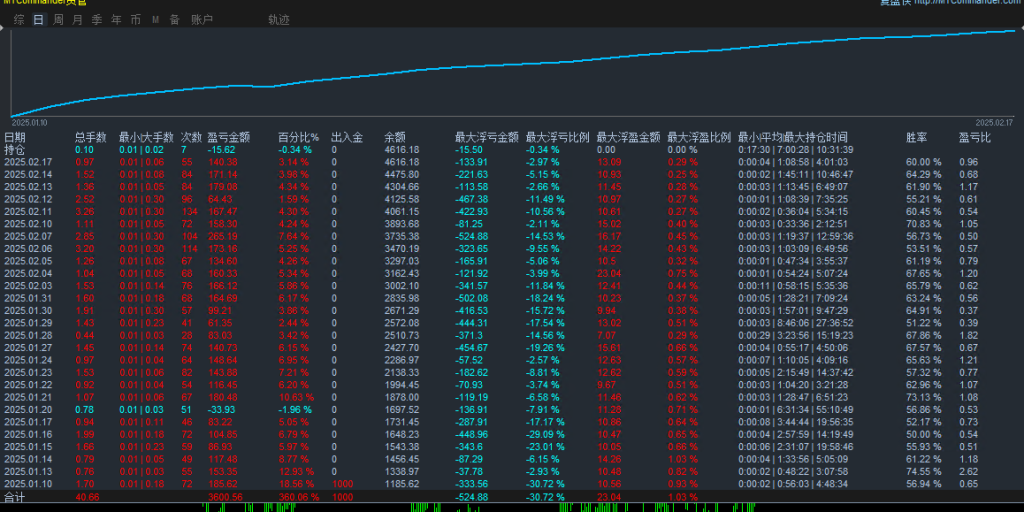Open the 币 currency tab
Viewport: 1024px width, 512px height.
(x=135, y=19)
